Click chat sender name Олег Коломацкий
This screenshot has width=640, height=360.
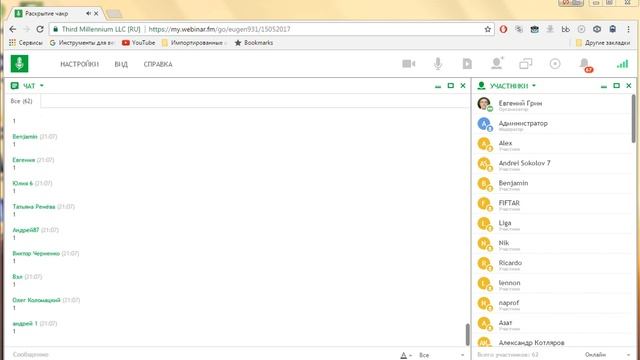(36, 300)
